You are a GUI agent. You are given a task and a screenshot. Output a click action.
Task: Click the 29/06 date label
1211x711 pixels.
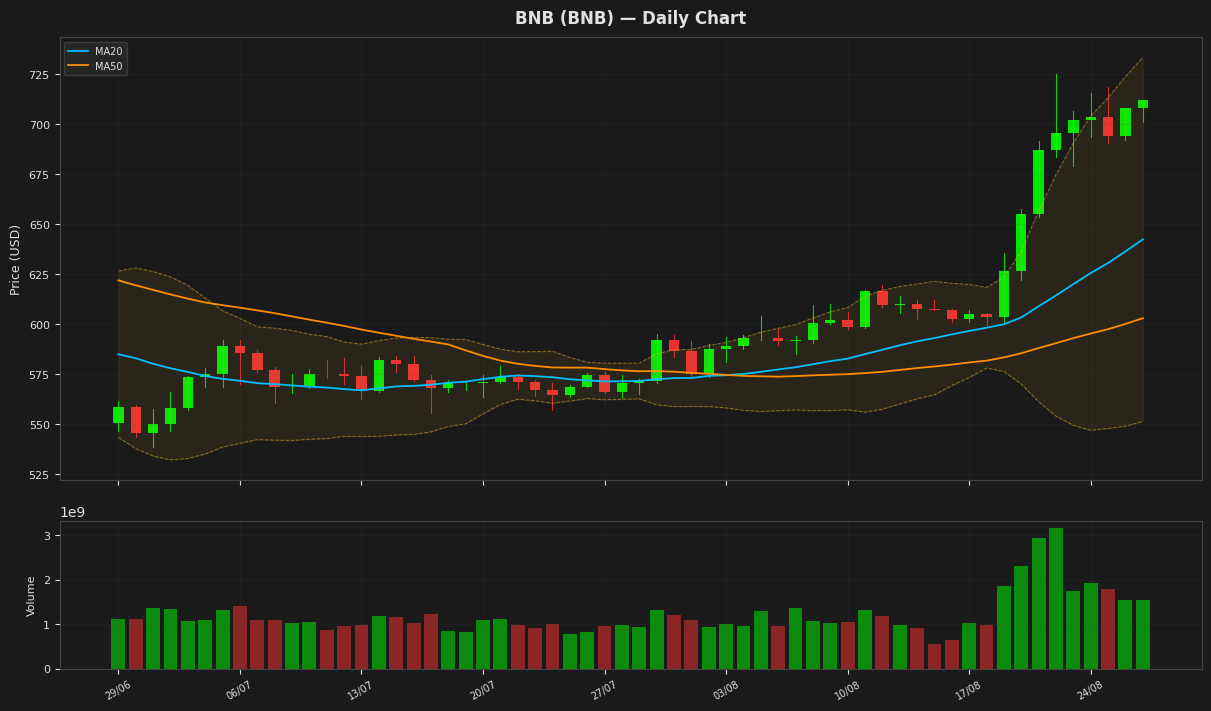point(117,690)
